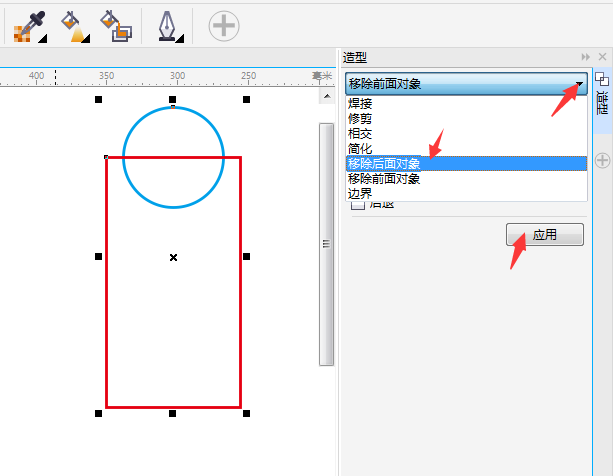The width and height of the screenshot is (613, 476).
Task: Choose 修剪 from the dropdown list
Action: [x=360, y=119]
